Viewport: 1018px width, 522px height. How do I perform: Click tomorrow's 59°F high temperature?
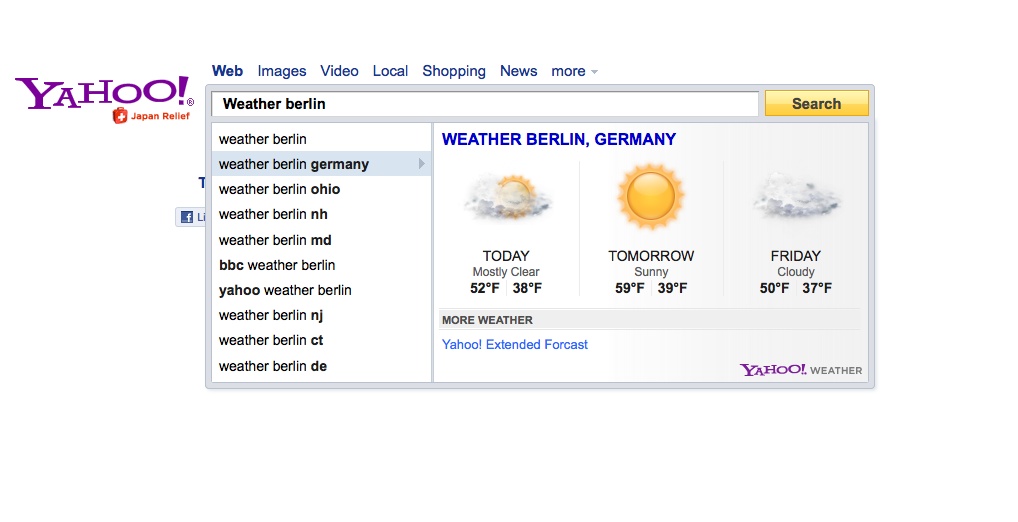(630, 288)
